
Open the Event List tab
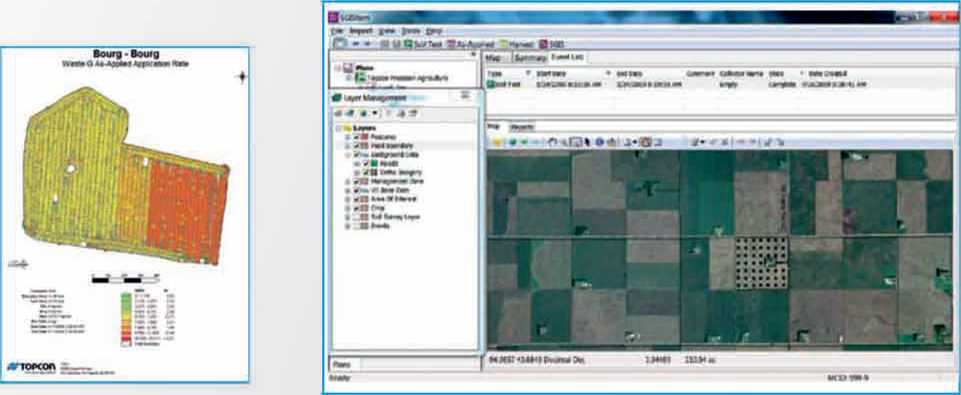tap(567, 57)
